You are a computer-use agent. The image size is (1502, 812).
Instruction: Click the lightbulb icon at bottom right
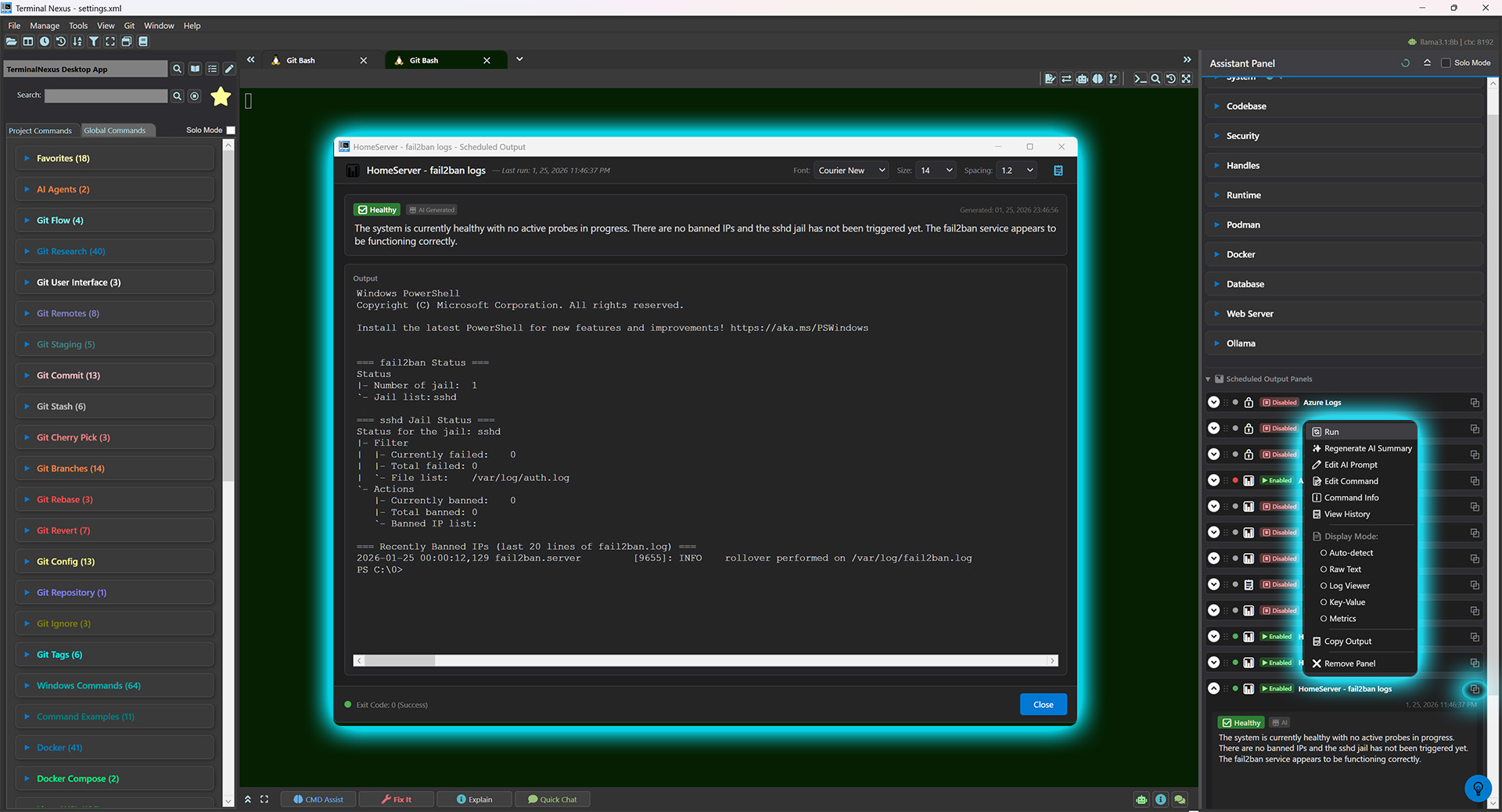click(1477, 788)
